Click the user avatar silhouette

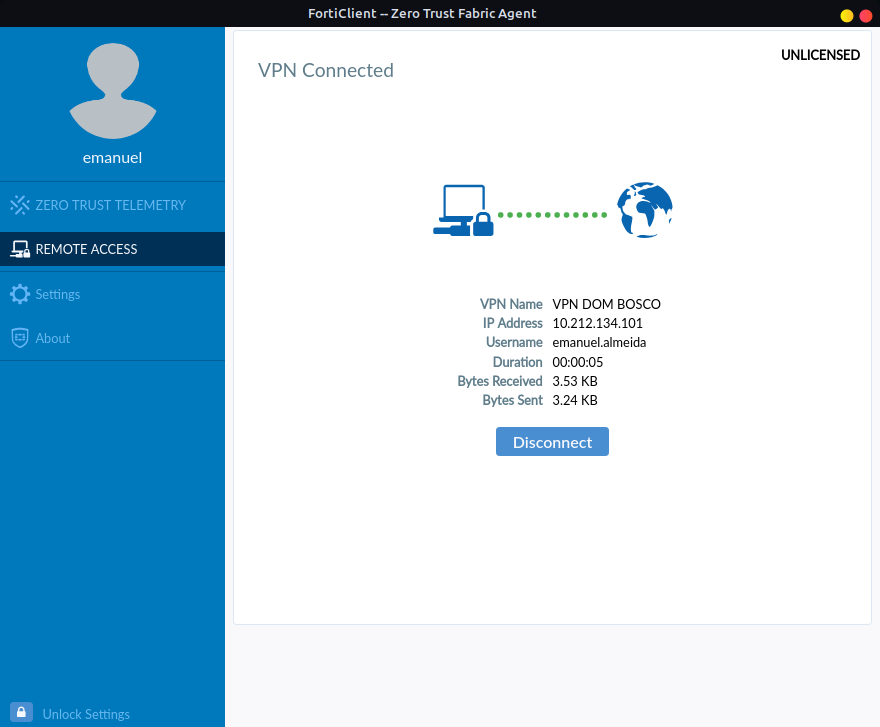[113, 91]
